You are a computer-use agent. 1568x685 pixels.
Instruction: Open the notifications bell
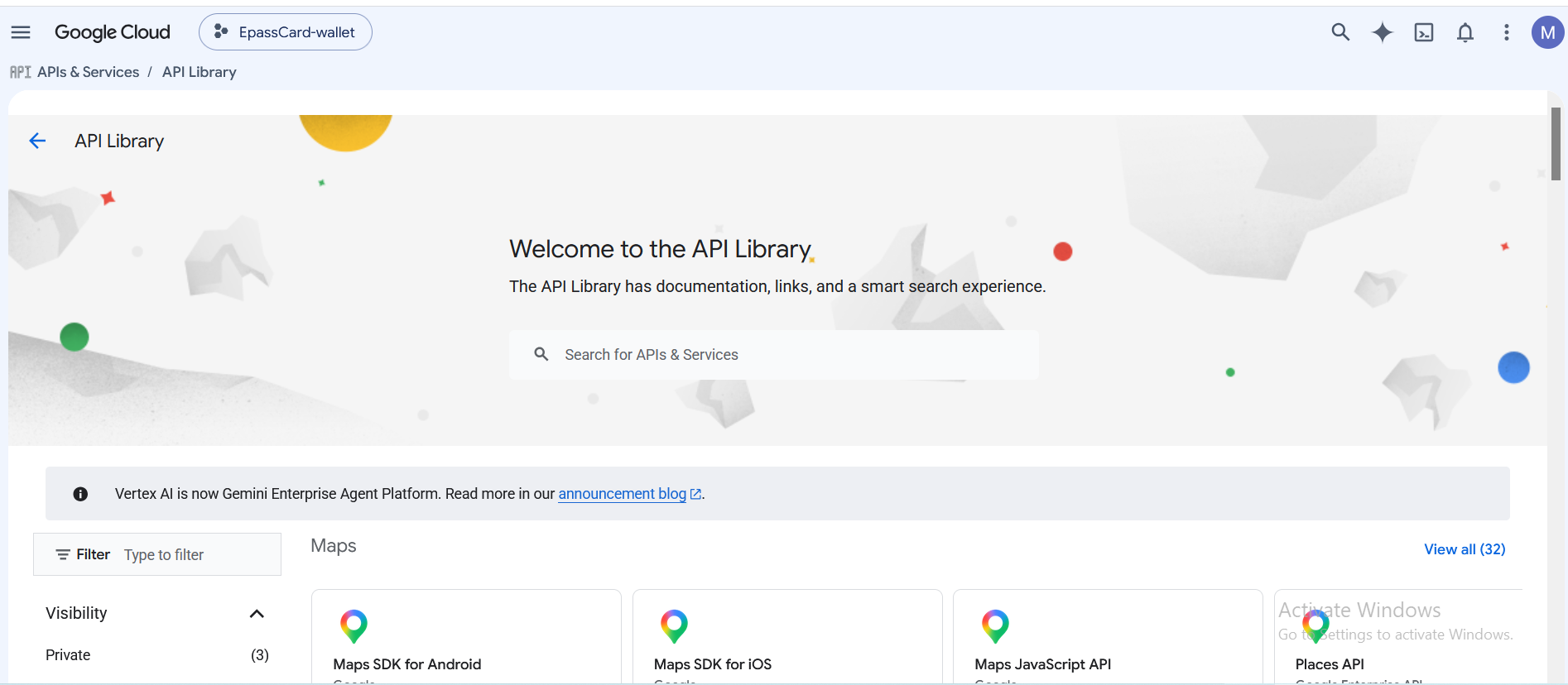click(1465, 32)
